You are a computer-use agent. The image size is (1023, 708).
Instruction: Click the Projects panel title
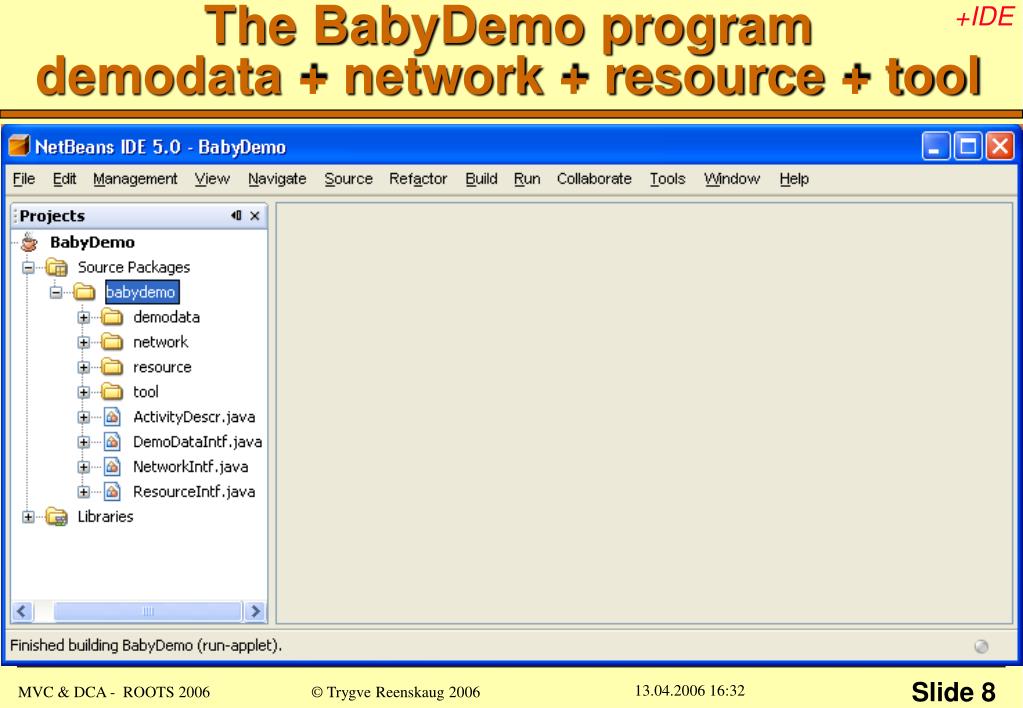52,216
